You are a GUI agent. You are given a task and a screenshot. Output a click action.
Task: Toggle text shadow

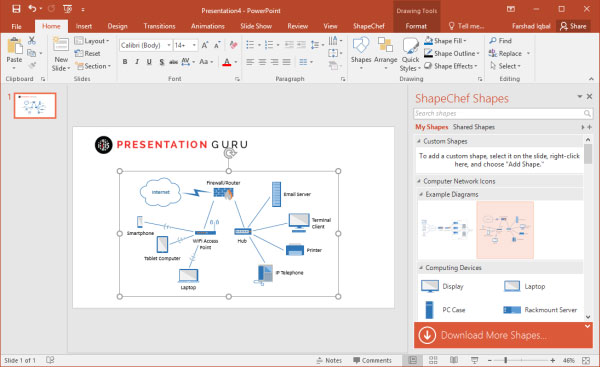[x=161, y=62]
